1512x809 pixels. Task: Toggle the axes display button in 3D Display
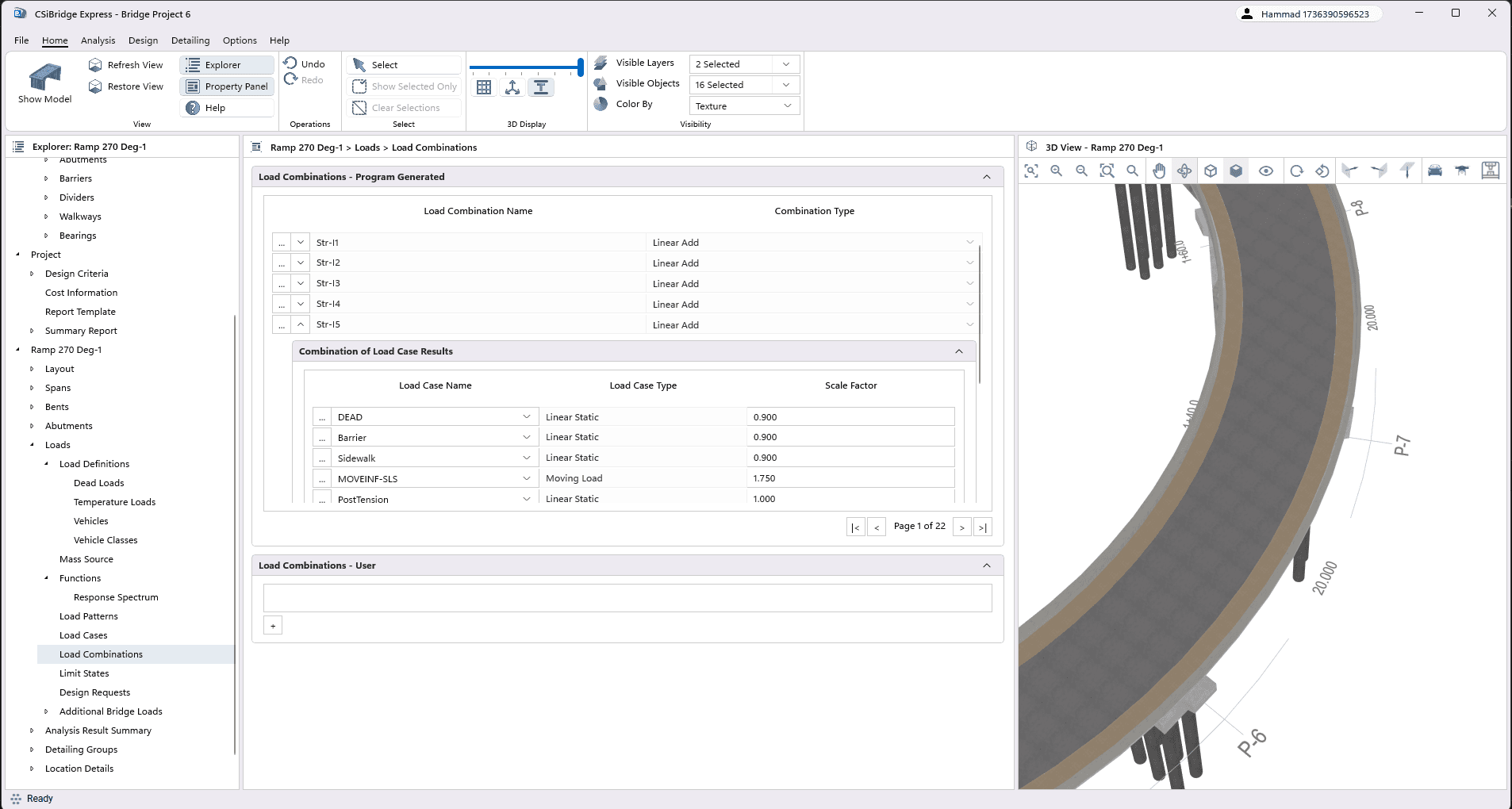coord(512,87)
